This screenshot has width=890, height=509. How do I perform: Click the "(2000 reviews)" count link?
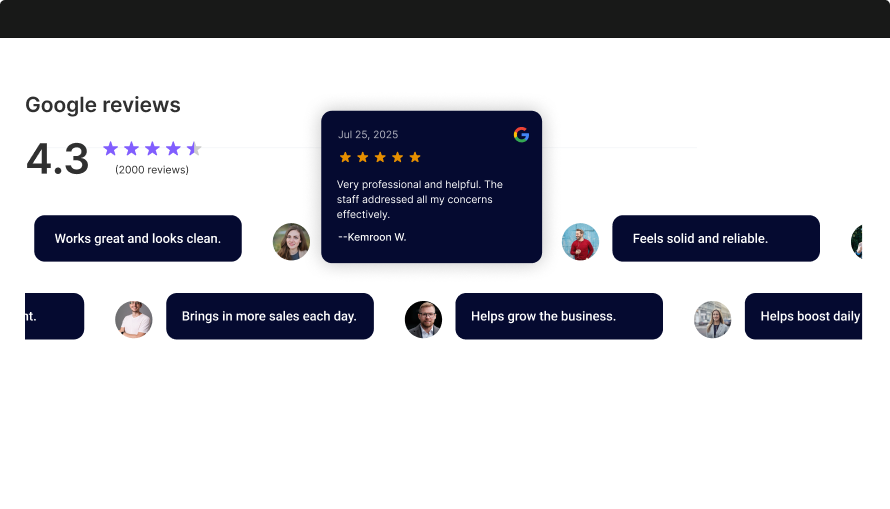(x=152, y=170)
